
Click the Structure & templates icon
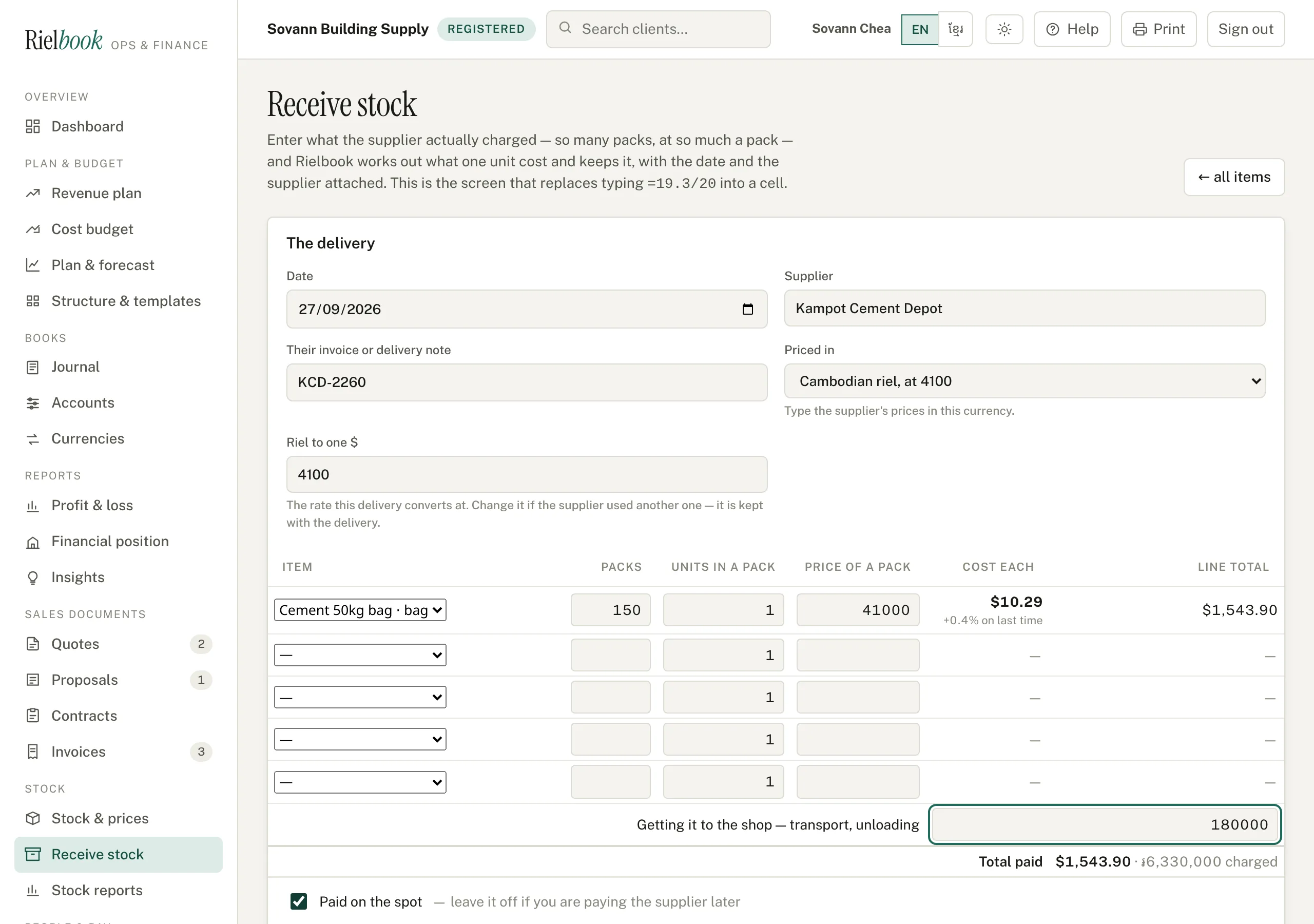(x=33, y=301)
